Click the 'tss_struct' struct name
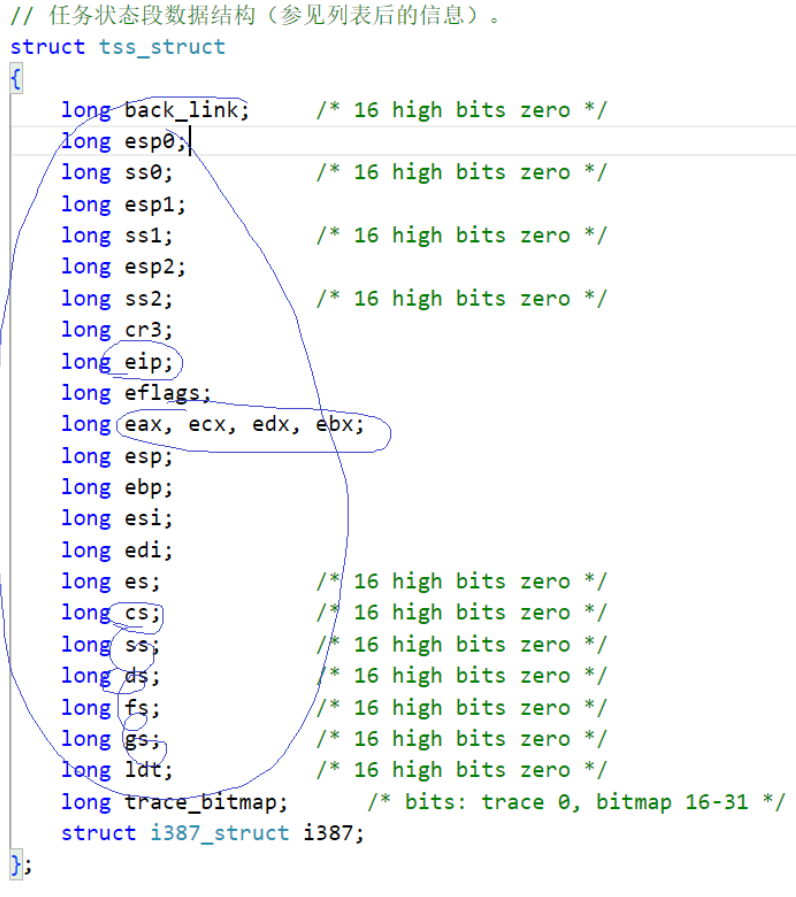796x897 pixels. [162, 47]
